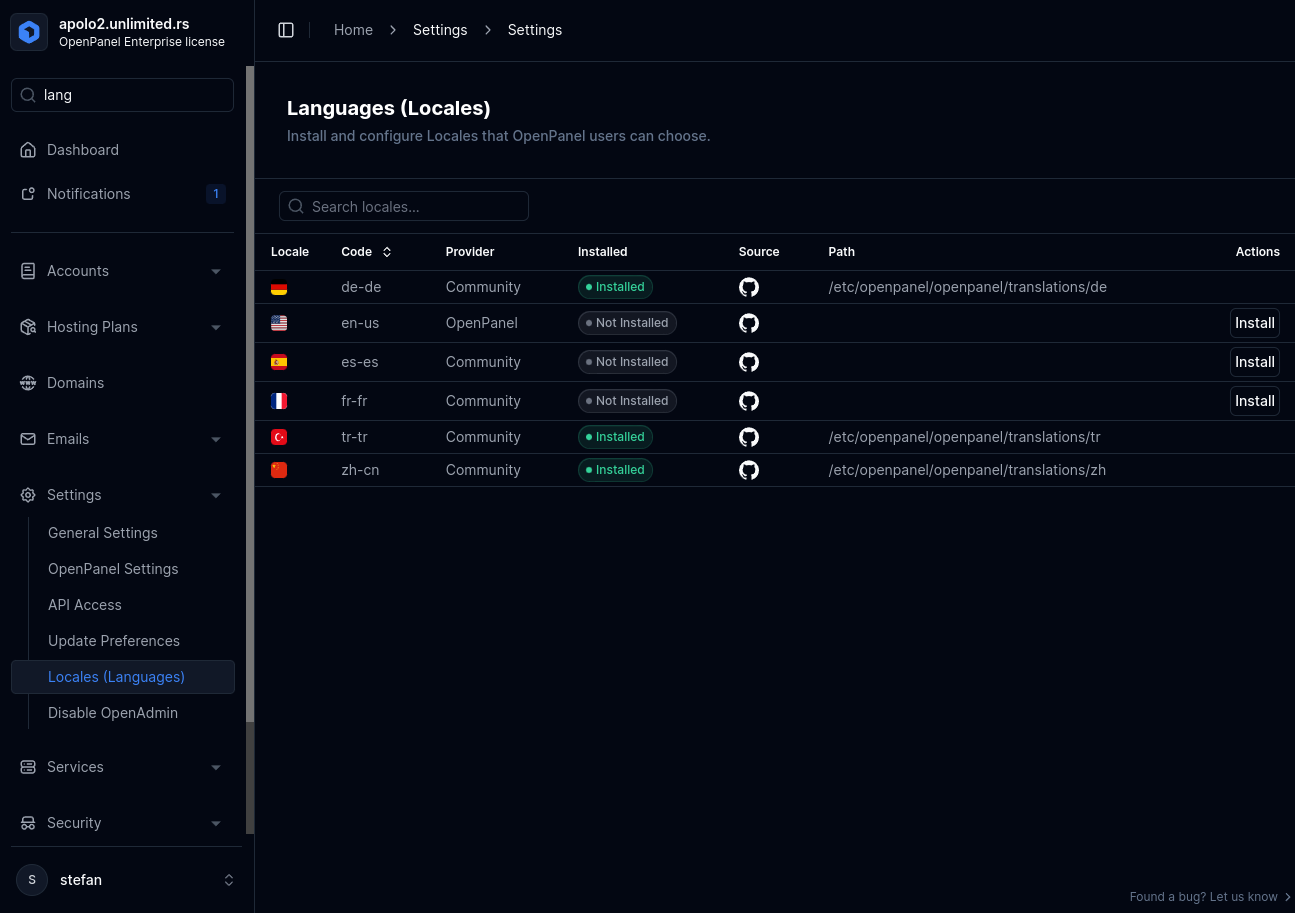The height and width of the screenshot is (913, 1295).
Task: Open GitHub source for es-es locale
Action: (x=749, y=362)
